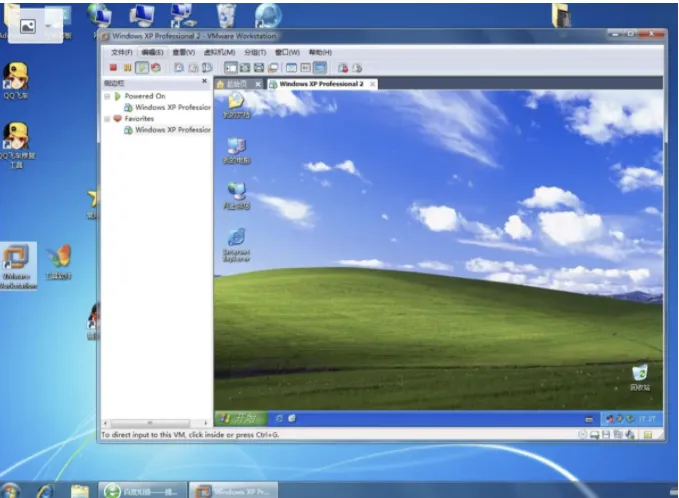Open the Snapshot Manager icon
Viewport: 679px width, 498px height.
[x=207, y=68]
